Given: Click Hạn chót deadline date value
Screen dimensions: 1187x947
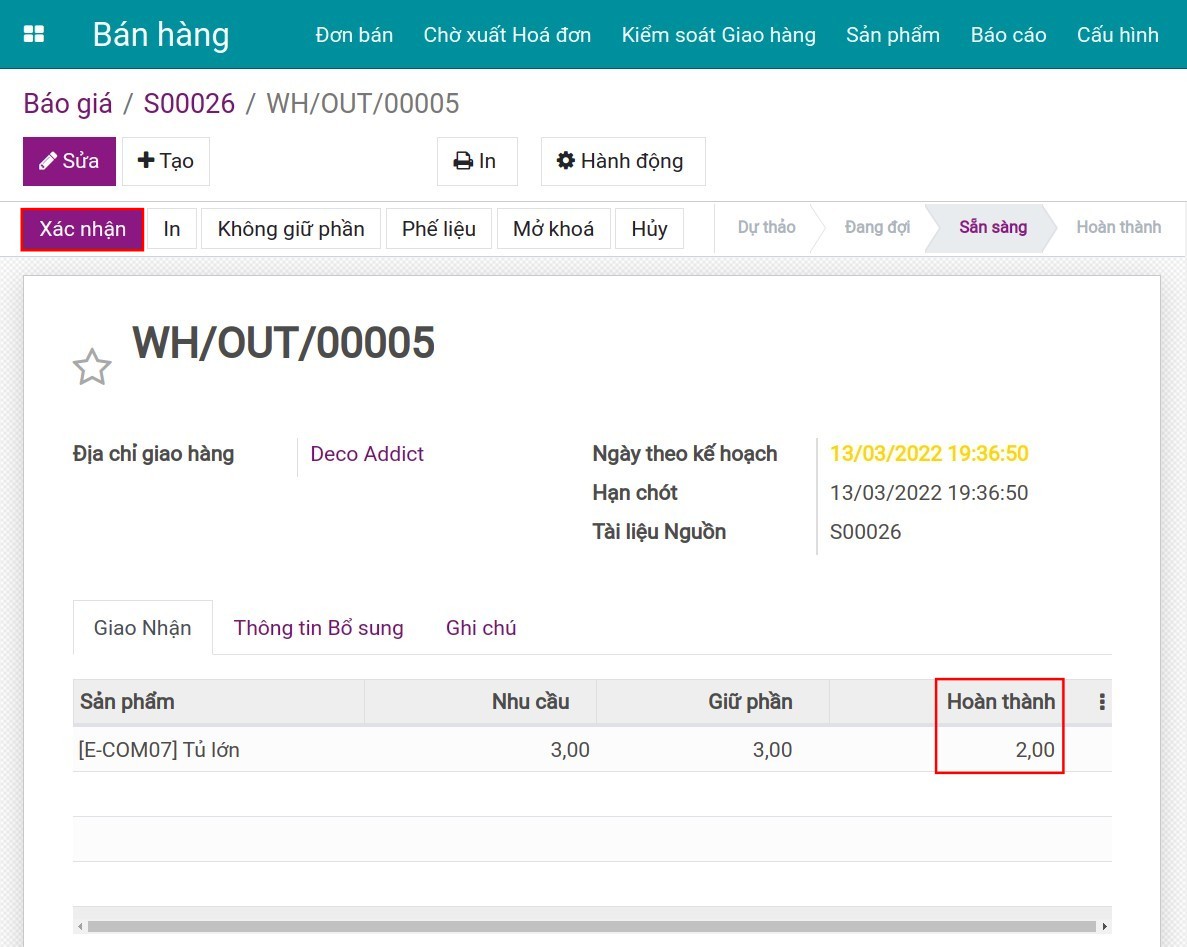Looking at the screenshot, I should pos(929,493).
